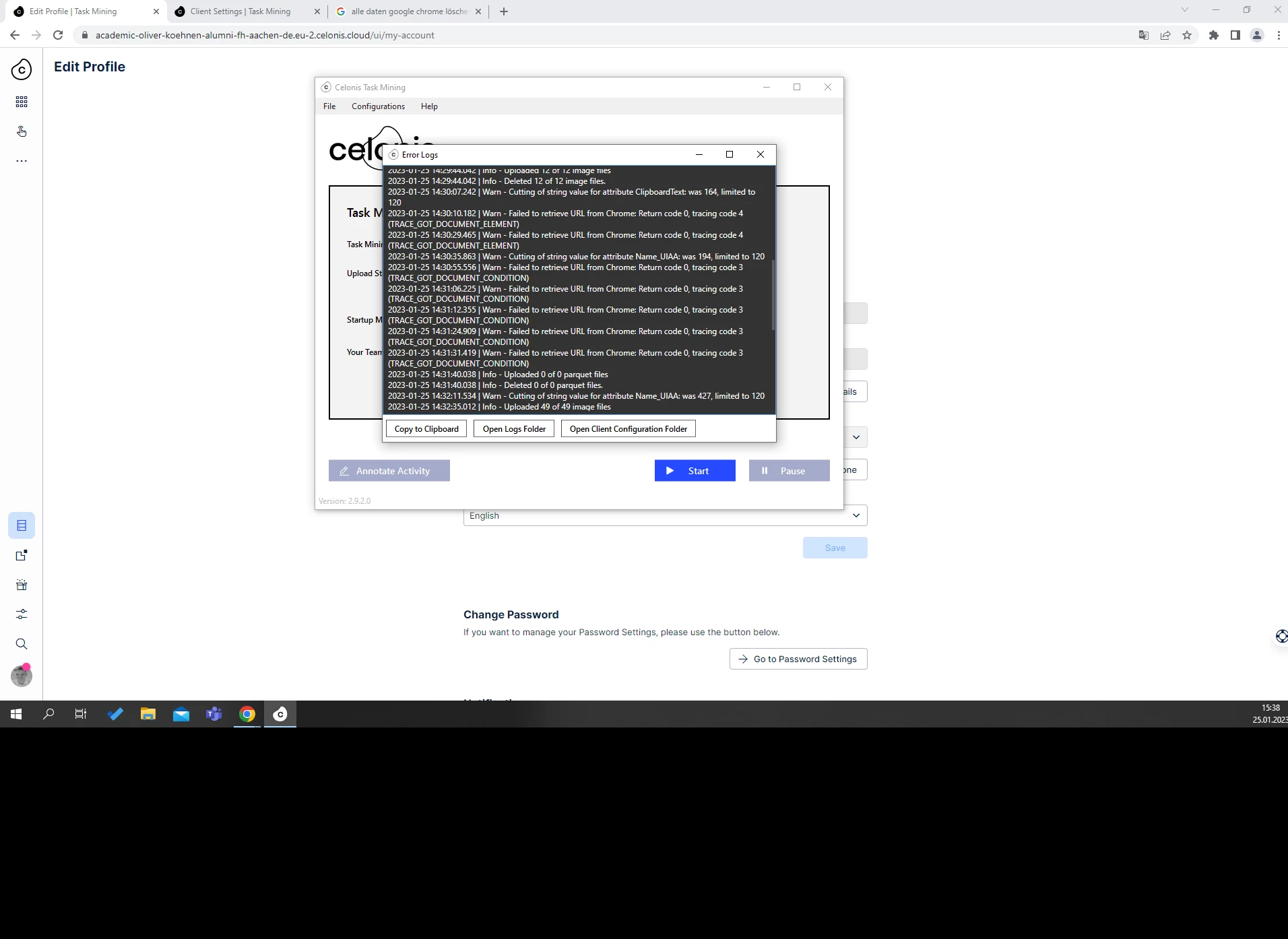1288x939 pixels.
Task: Click the Error Logs scrollbar thumb
Action: point(773,295)
